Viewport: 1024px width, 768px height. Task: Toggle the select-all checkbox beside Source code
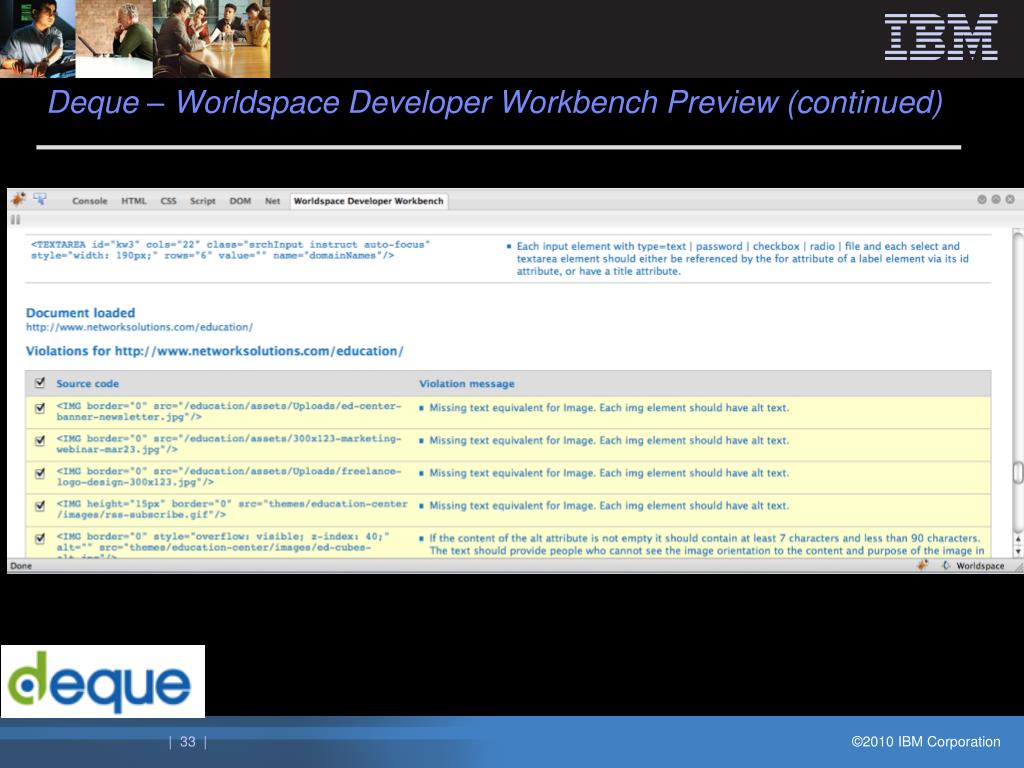point(40,383)
